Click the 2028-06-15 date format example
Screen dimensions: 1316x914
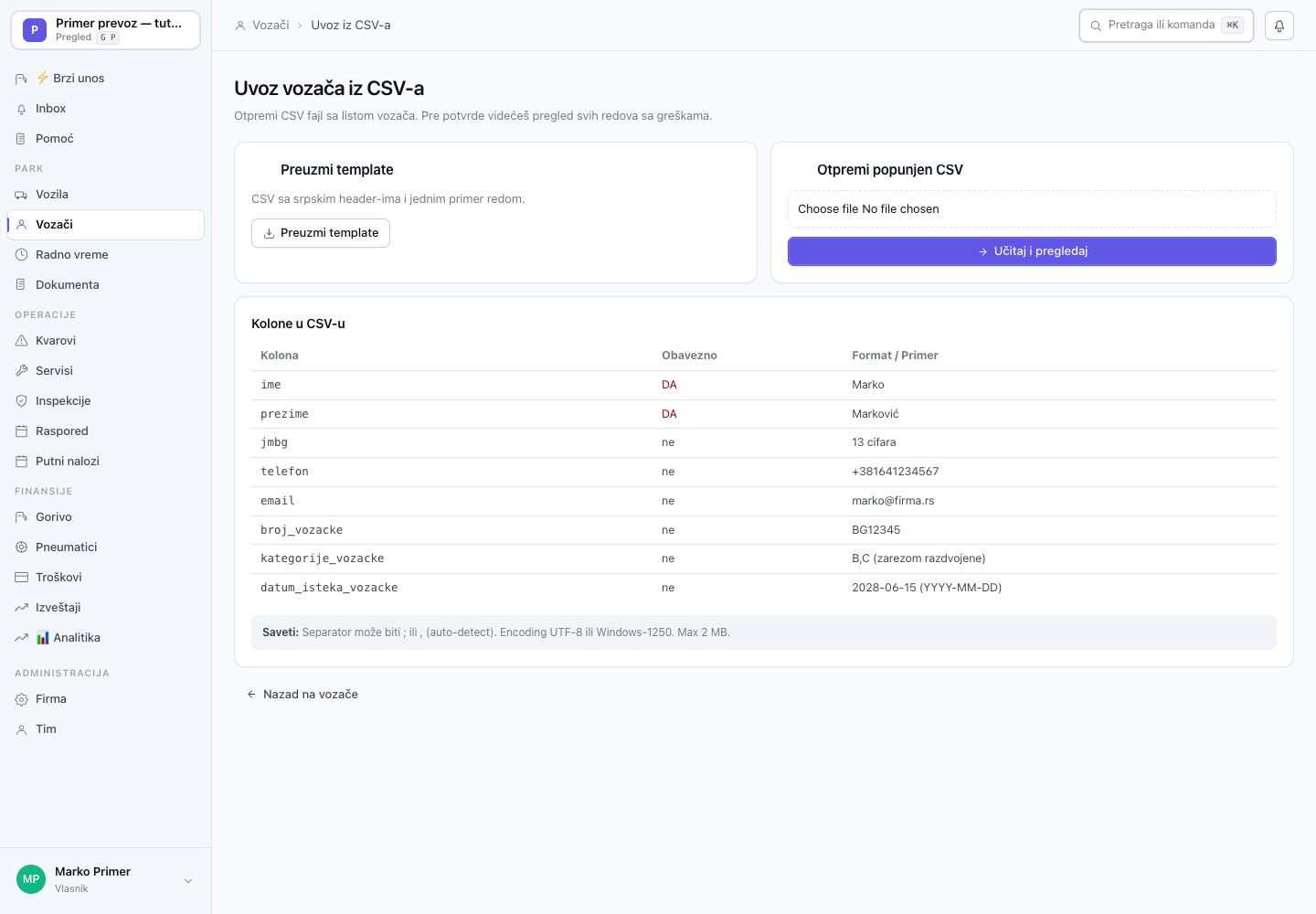(927, 588)
